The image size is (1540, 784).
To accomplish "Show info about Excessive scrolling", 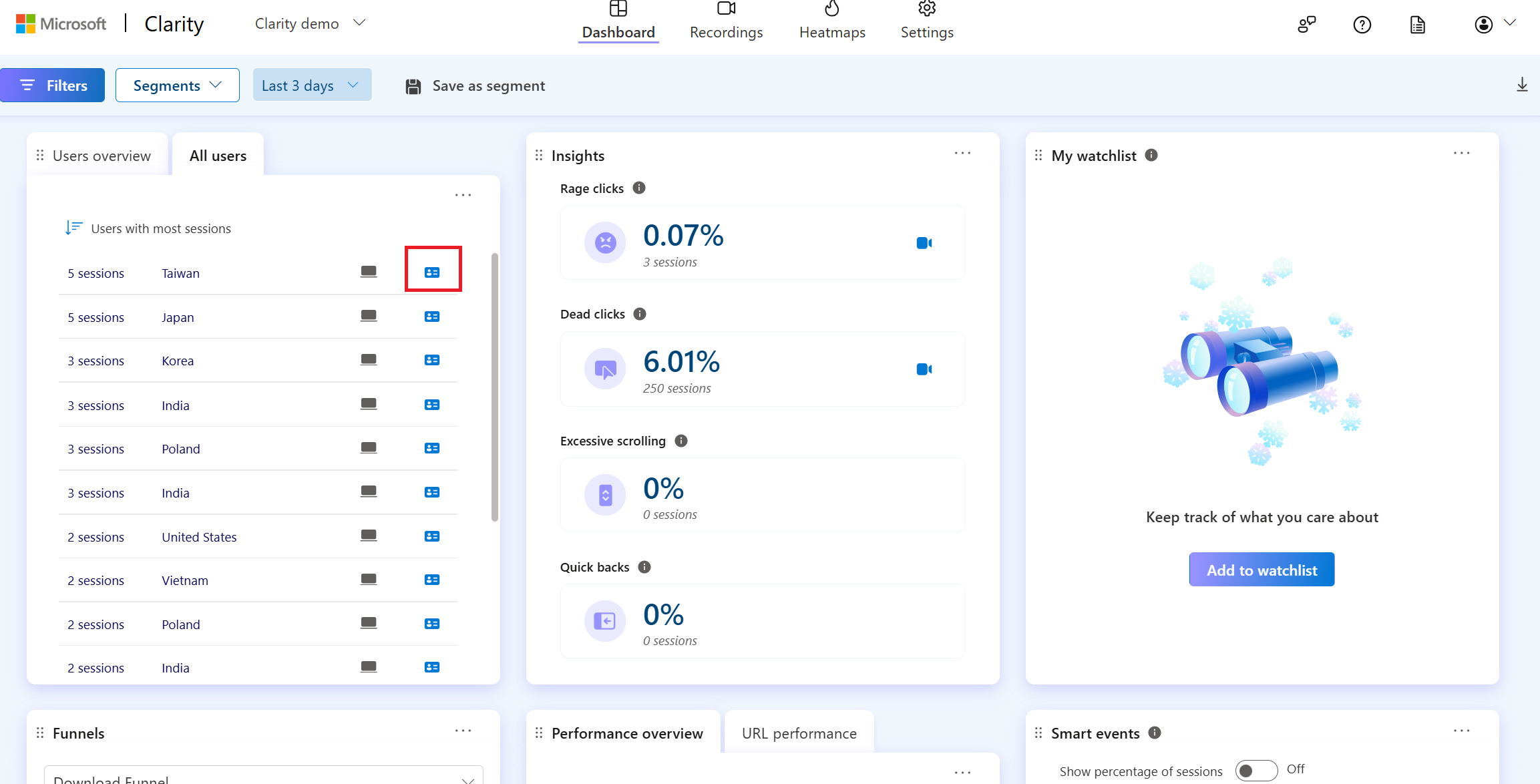I will coord(681,441).
